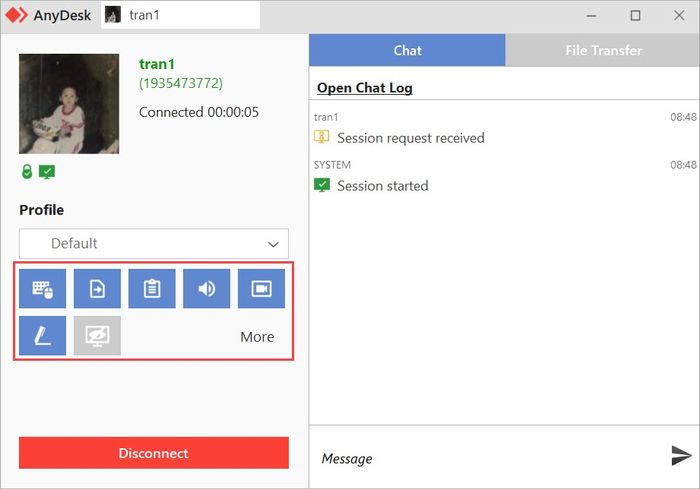Click the Message input field

click(x=489, y=458)
